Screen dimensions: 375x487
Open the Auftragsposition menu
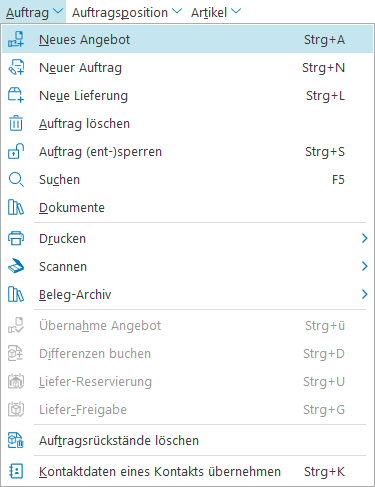[127, 12]
